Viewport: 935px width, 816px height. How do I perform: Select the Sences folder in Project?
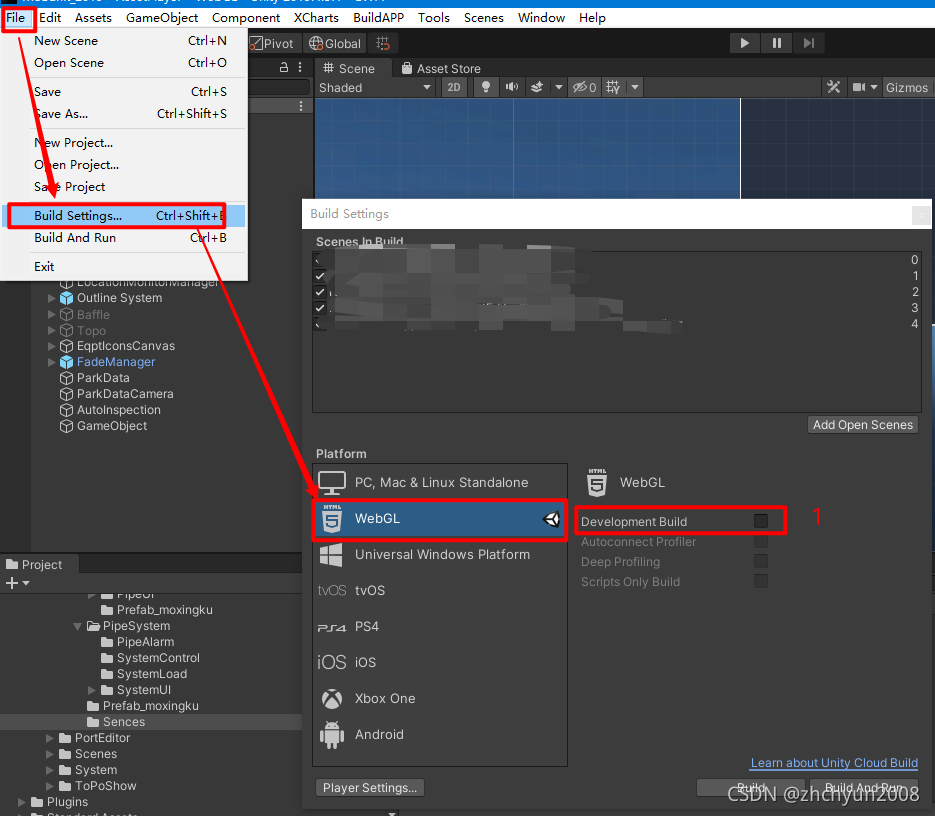(123, 722)
